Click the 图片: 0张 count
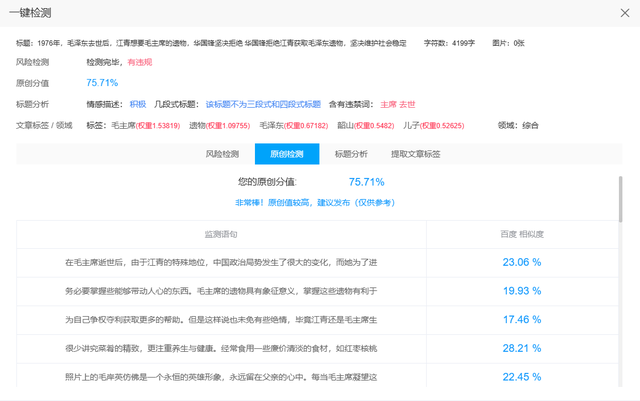 [x=508, y=43]
